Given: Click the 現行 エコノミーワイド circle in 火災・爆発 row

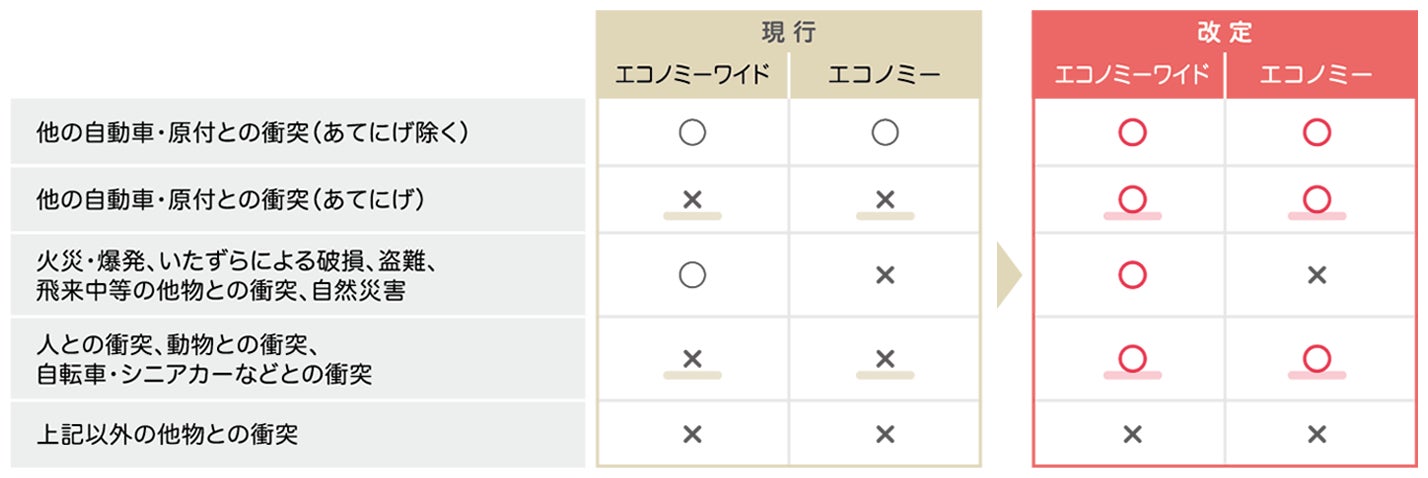Looking at the screenshot, I should pyautogui.click(x=692, y=275).
